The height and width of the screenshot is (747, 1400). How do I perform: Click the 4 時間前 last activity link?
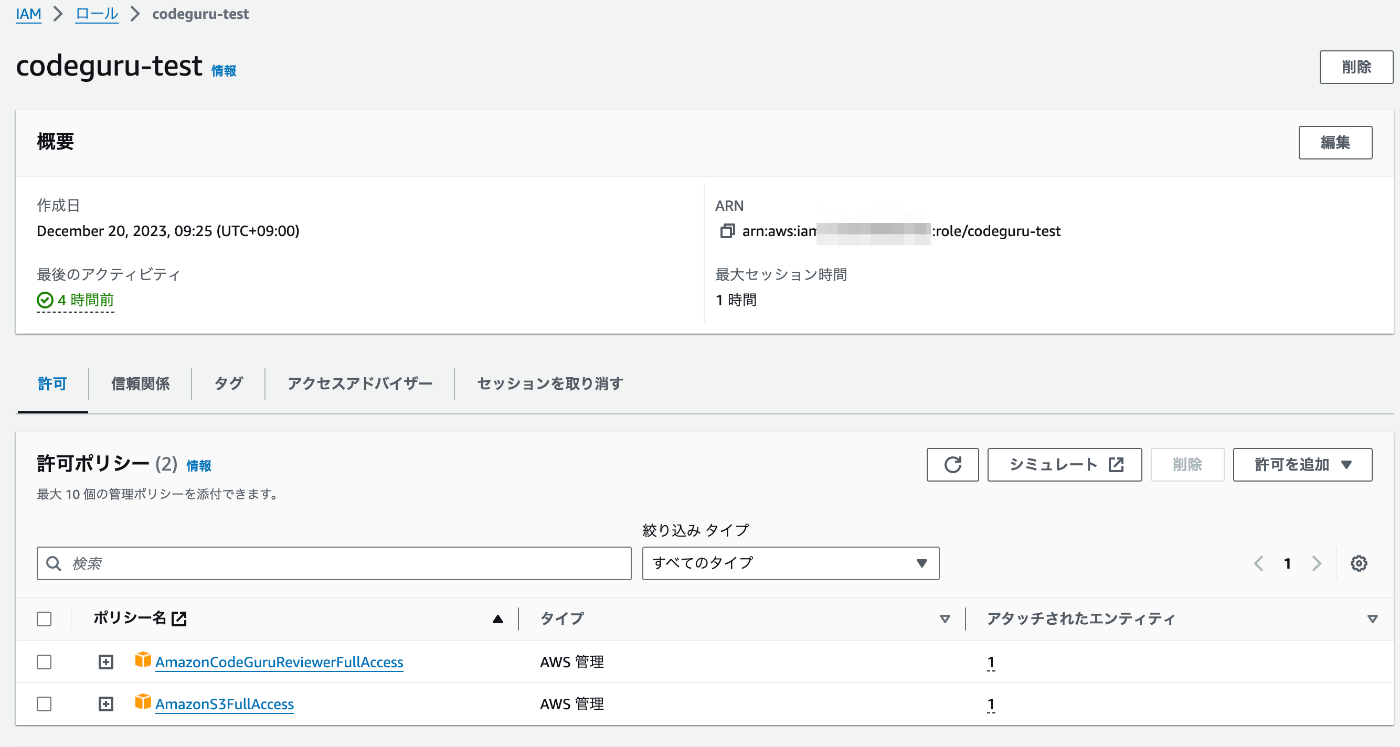point(85,300)
